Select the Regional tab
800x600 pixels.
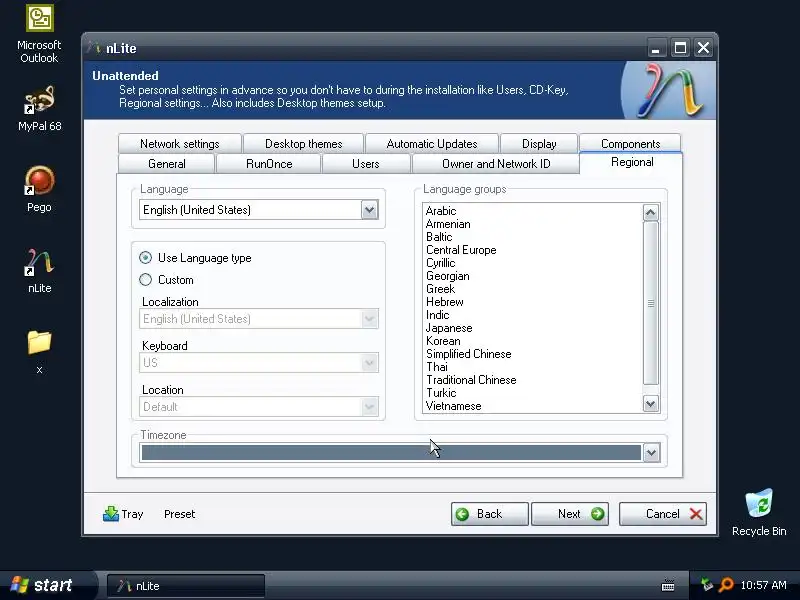click(632, 162)
